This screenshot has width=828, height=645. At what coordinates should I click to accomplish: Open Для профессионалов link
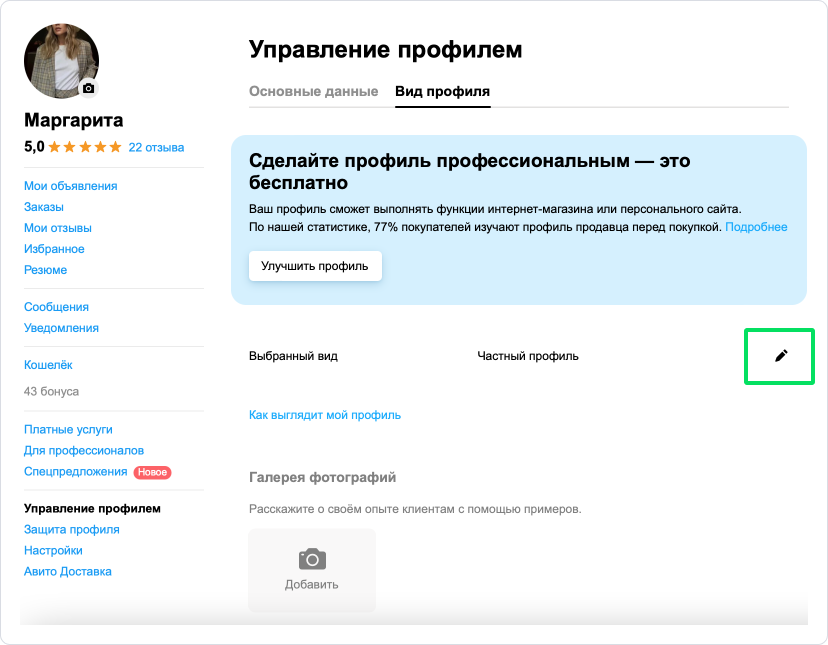pos(84,451)
